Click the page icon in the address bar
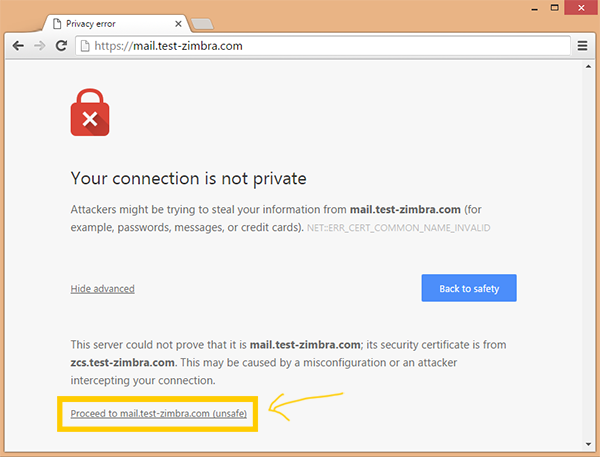The height and width of the screenshot is (457, 600). (x=85, y=46)
